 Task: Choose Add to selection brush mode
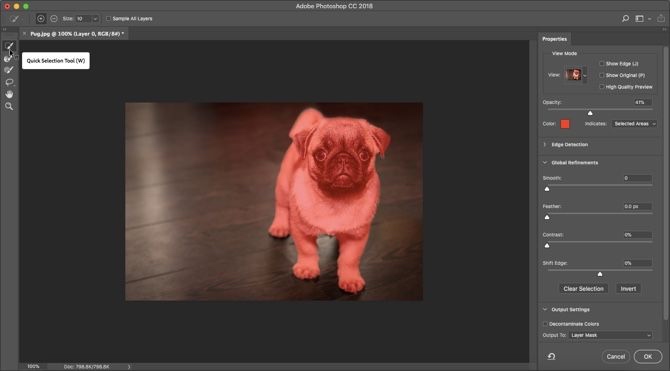(x=41, y=19)
